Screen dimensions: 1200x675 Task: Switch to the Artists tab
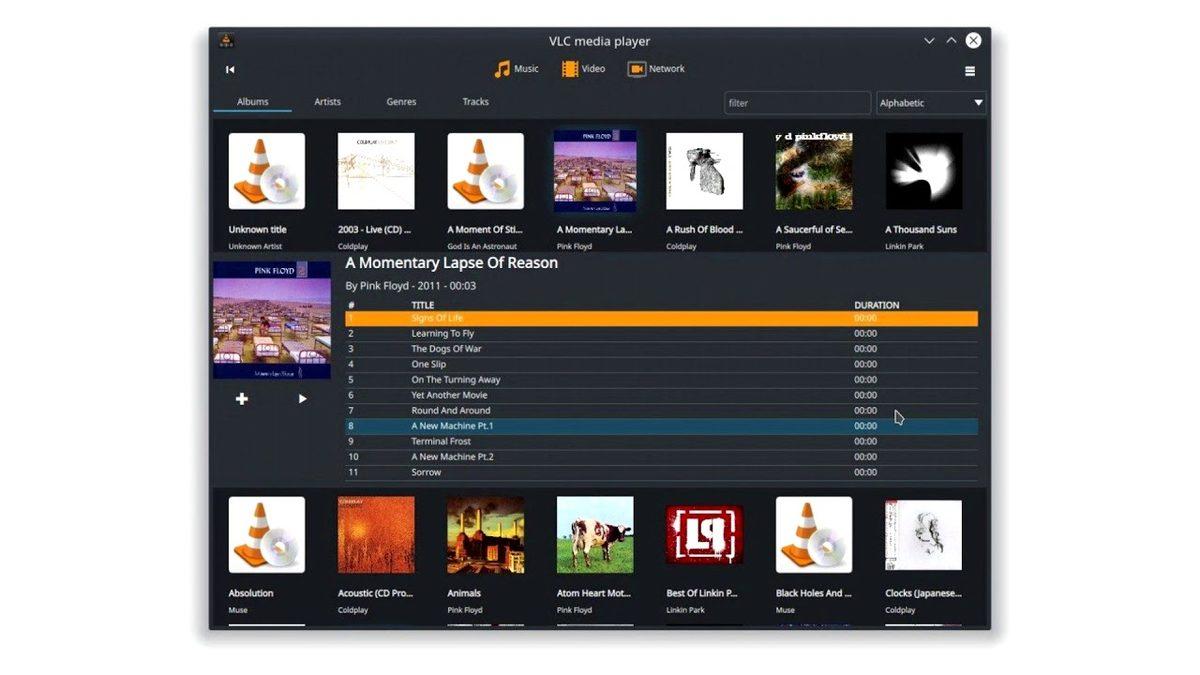tap(327, 101)
